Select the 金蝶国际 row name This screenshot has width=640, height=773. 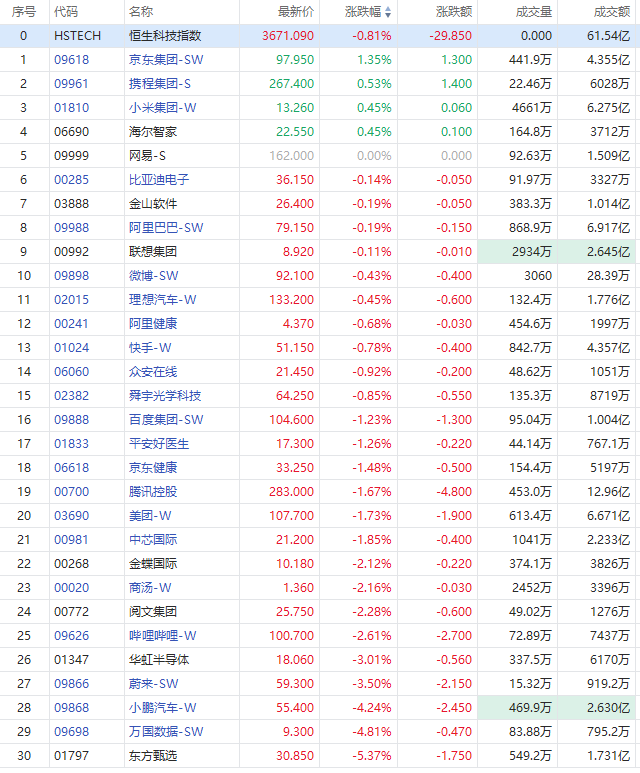(153, 563)
